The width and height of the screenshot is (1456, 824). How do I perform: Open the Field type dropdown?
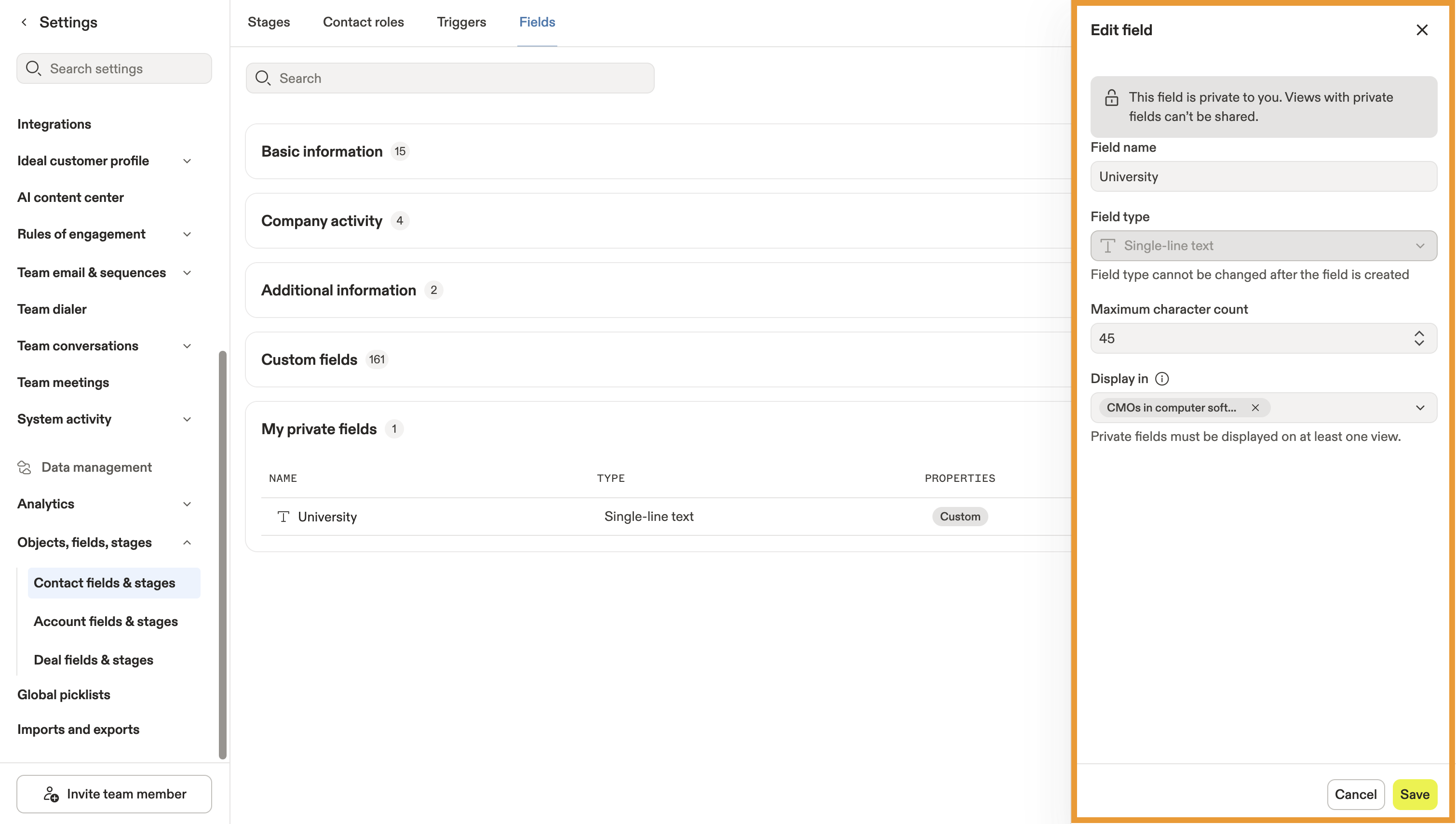point(1263,246)
